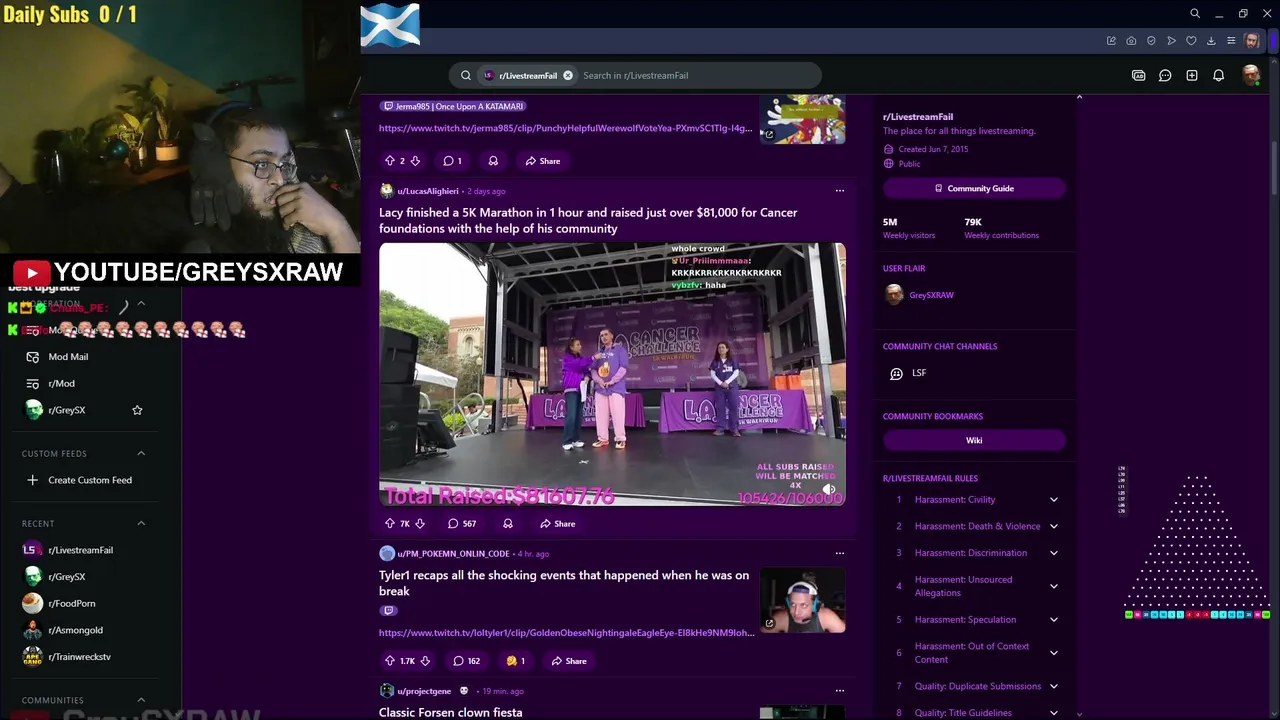Image resolution: width=1280 pixels, height=720 pixels.
Task: Give award on the Lacy marathon post
Action: [508, 524]
